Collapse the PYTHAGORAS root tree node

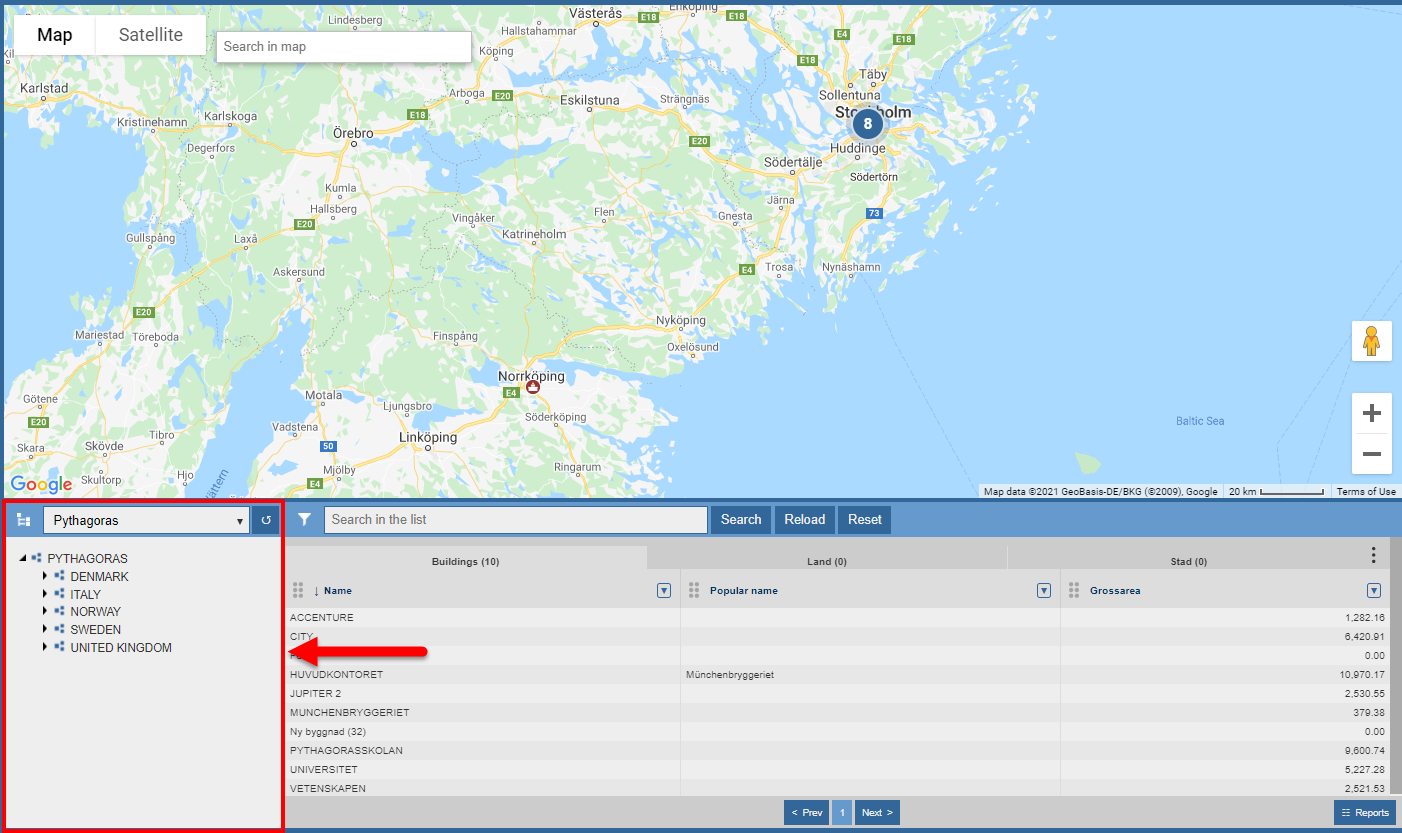[23, 559]
